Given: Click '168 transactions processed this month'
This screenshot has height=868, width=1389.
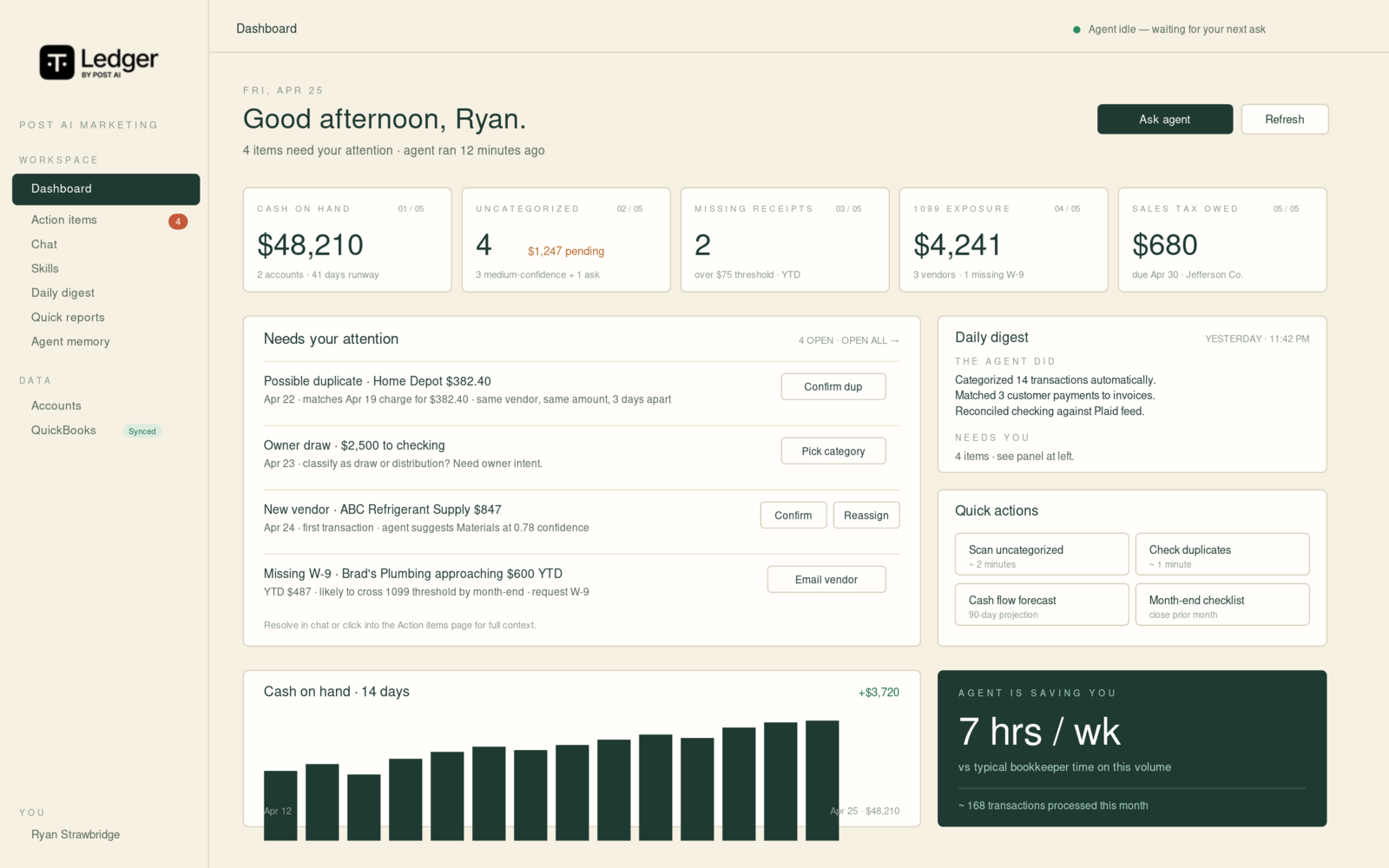Looking at the screenshot, I should (1053, 806).
